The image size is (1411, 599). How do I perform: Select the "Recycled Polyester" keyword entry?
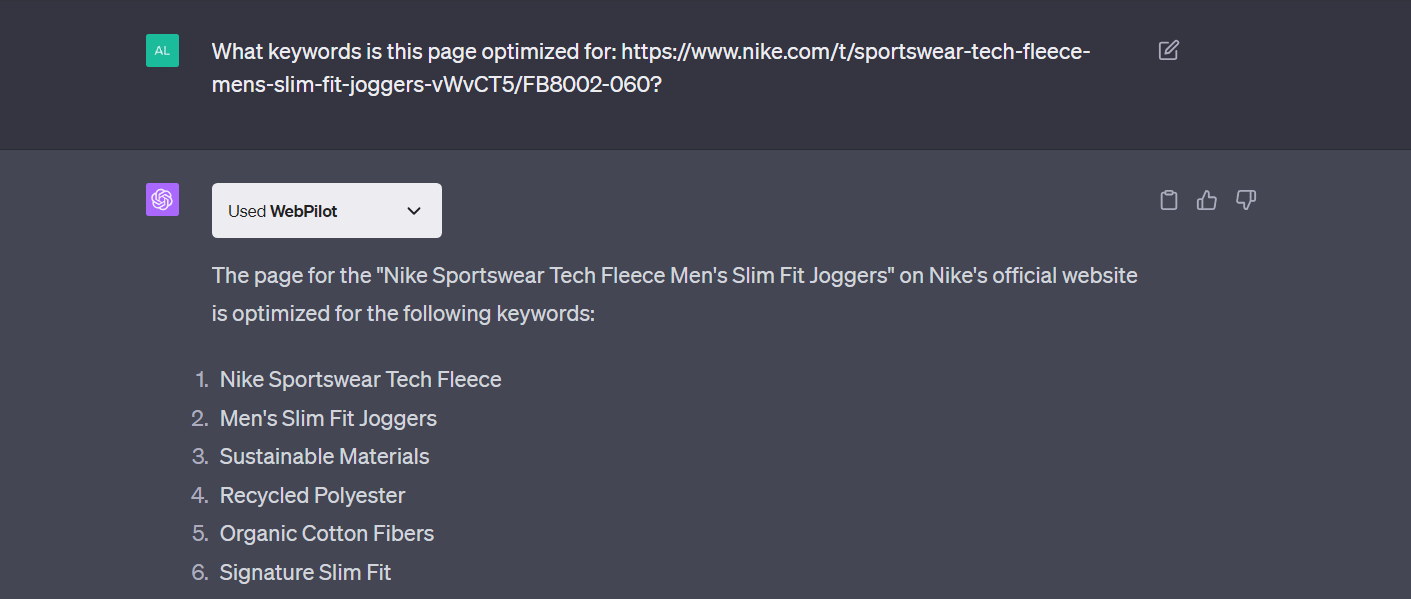tap(312, 495)
